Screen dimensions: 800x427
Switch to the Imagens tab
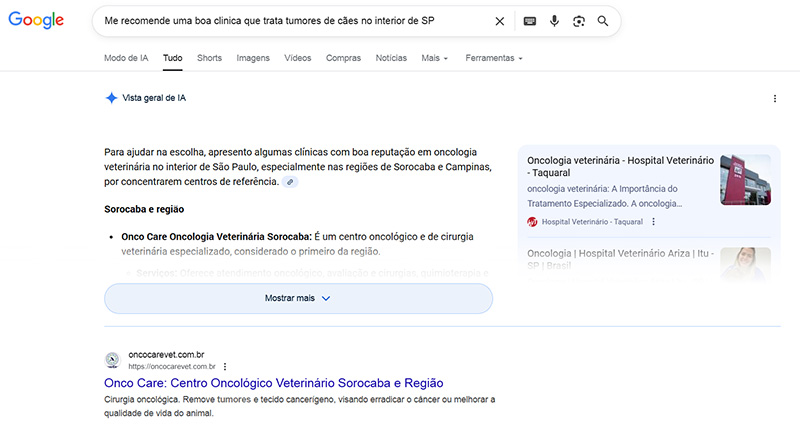click(253, 58)
